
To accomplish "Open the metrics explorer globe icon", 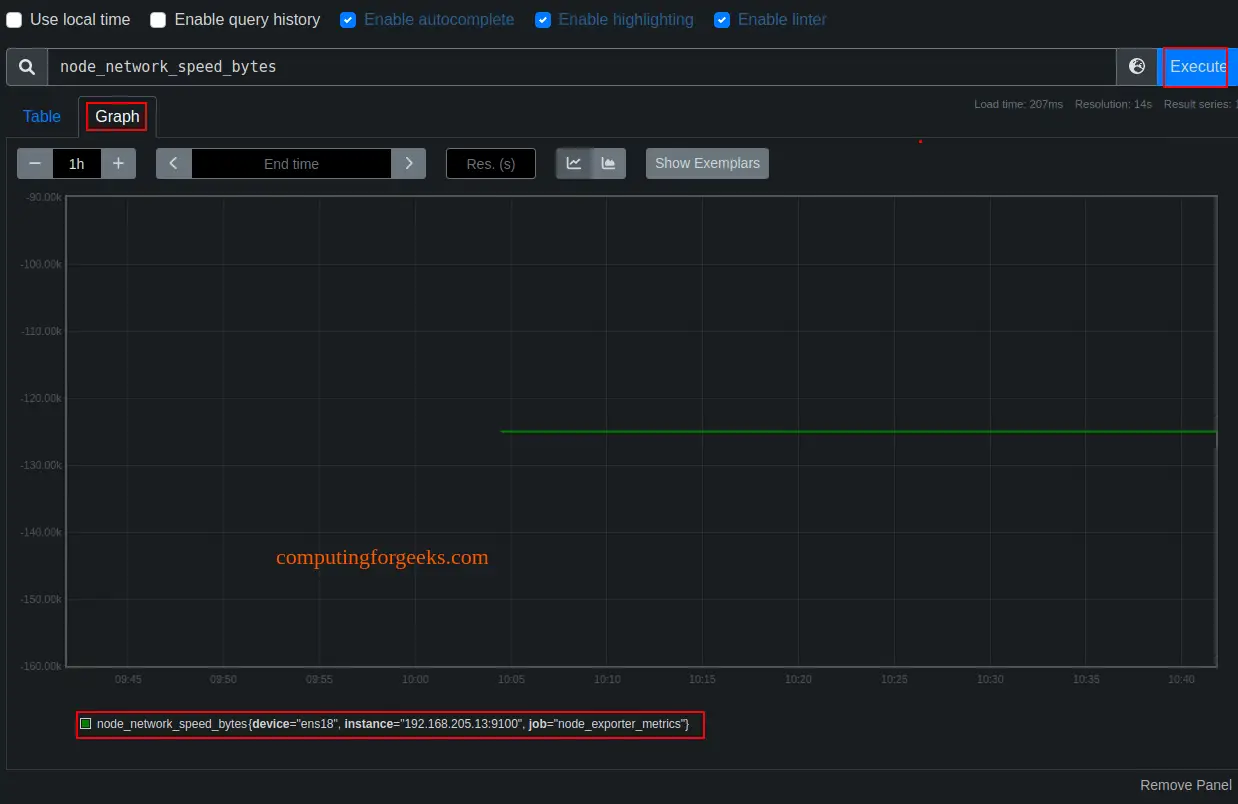I will 1137,66.
